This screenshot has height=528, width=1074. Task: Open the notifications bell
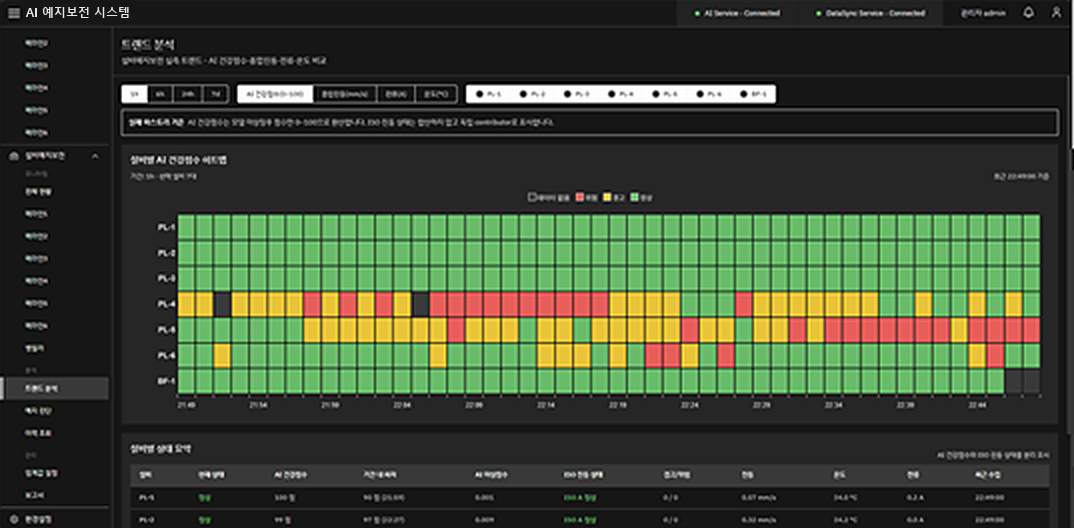click(x=1029, y=13)
